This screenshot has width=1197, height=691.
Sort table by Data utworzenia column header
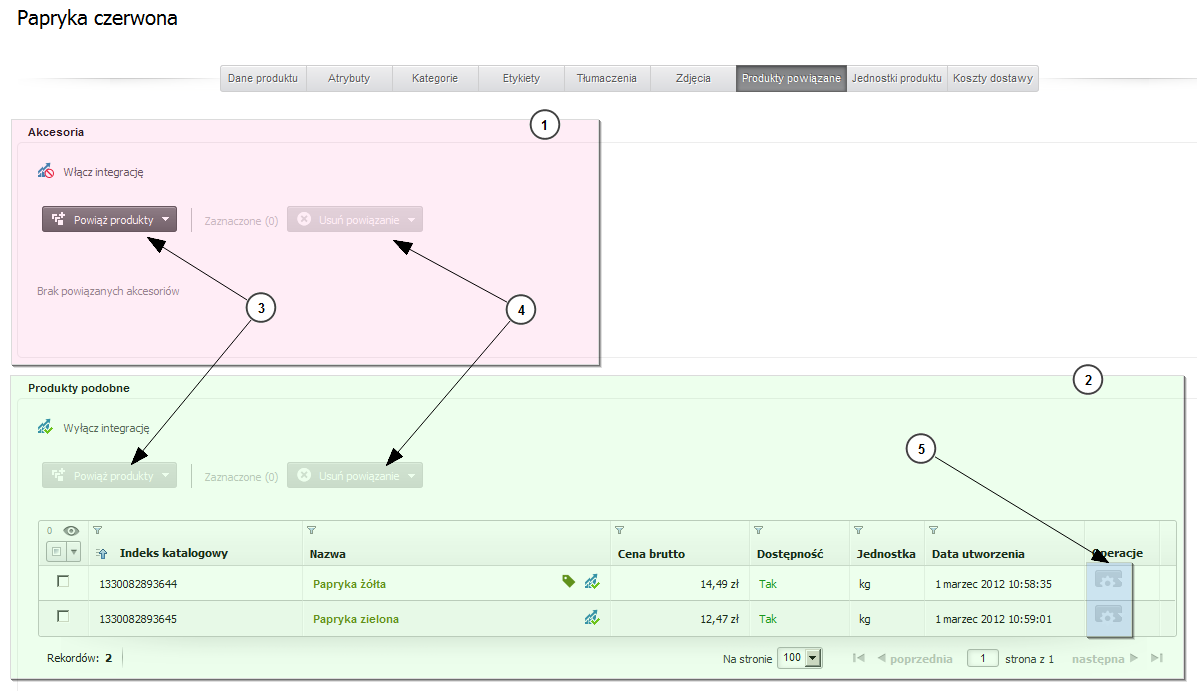978,553
